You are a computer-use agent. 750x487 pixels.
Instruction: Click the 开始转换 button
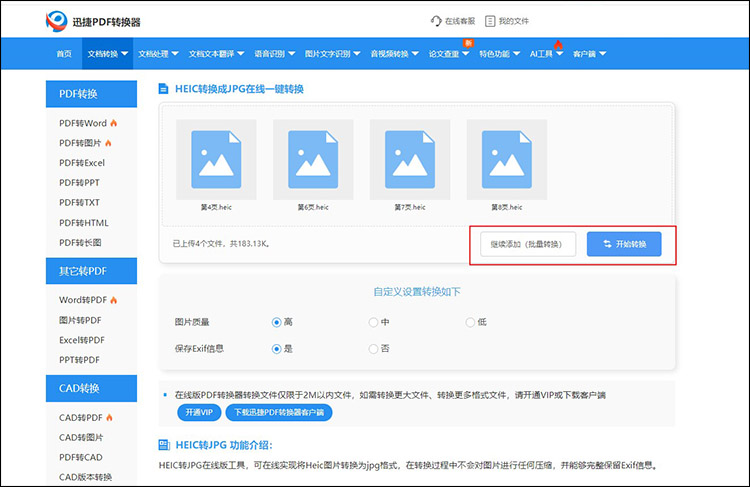[624, 244]
